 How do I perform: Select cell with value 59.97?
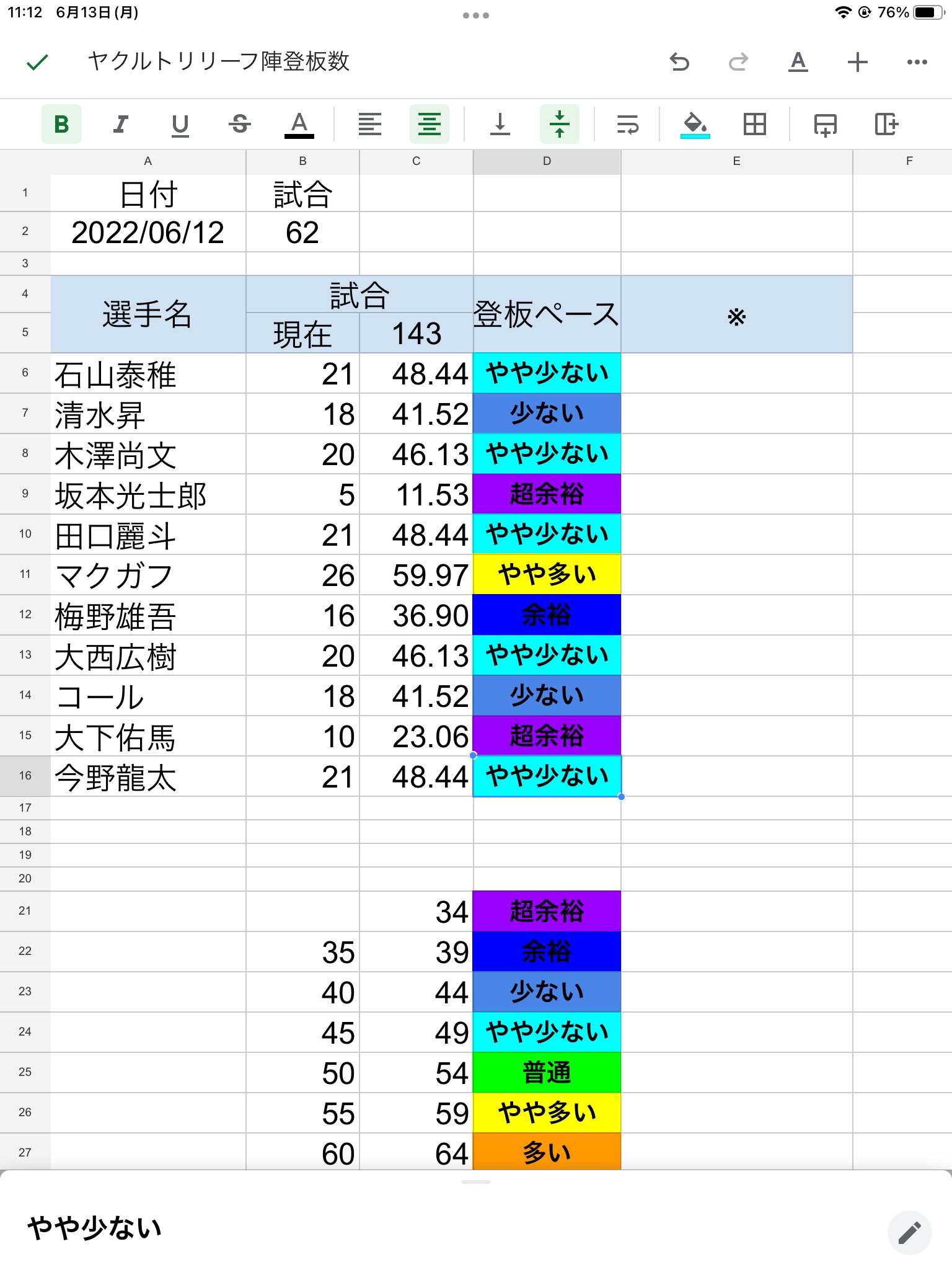coord(416,575)
